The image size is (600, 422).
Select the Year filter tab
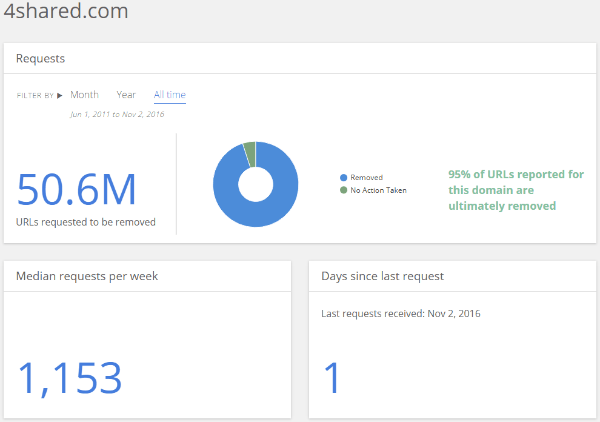coord(126,95)
